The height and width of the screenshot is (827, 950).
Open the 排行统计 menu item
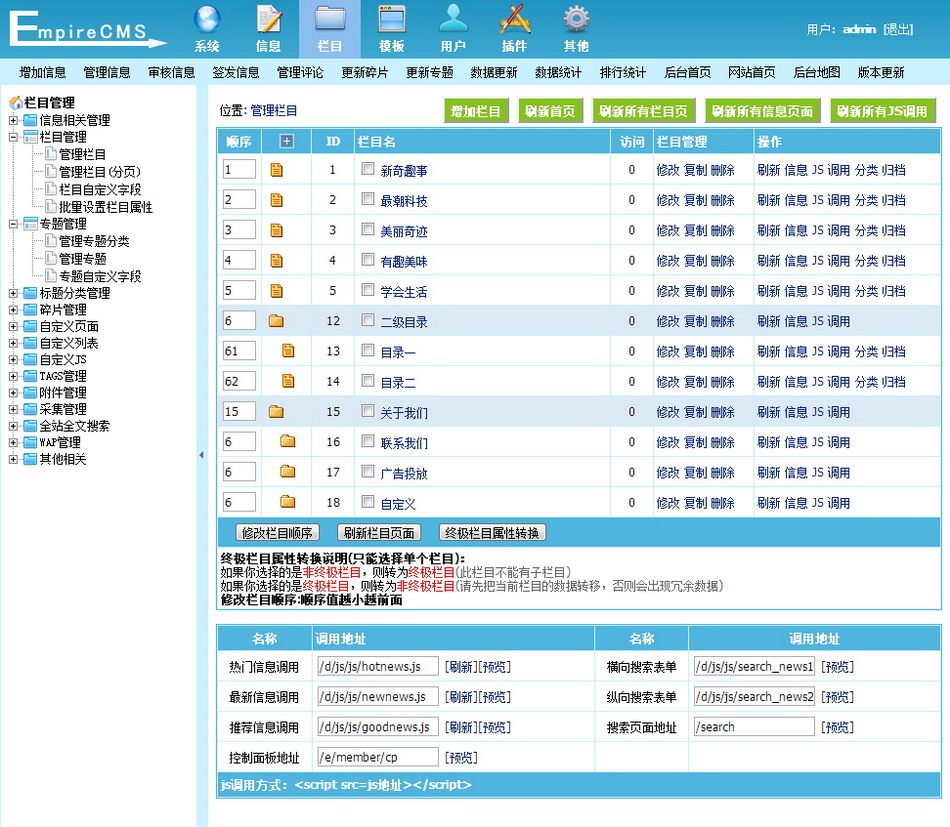coord(623,73)
